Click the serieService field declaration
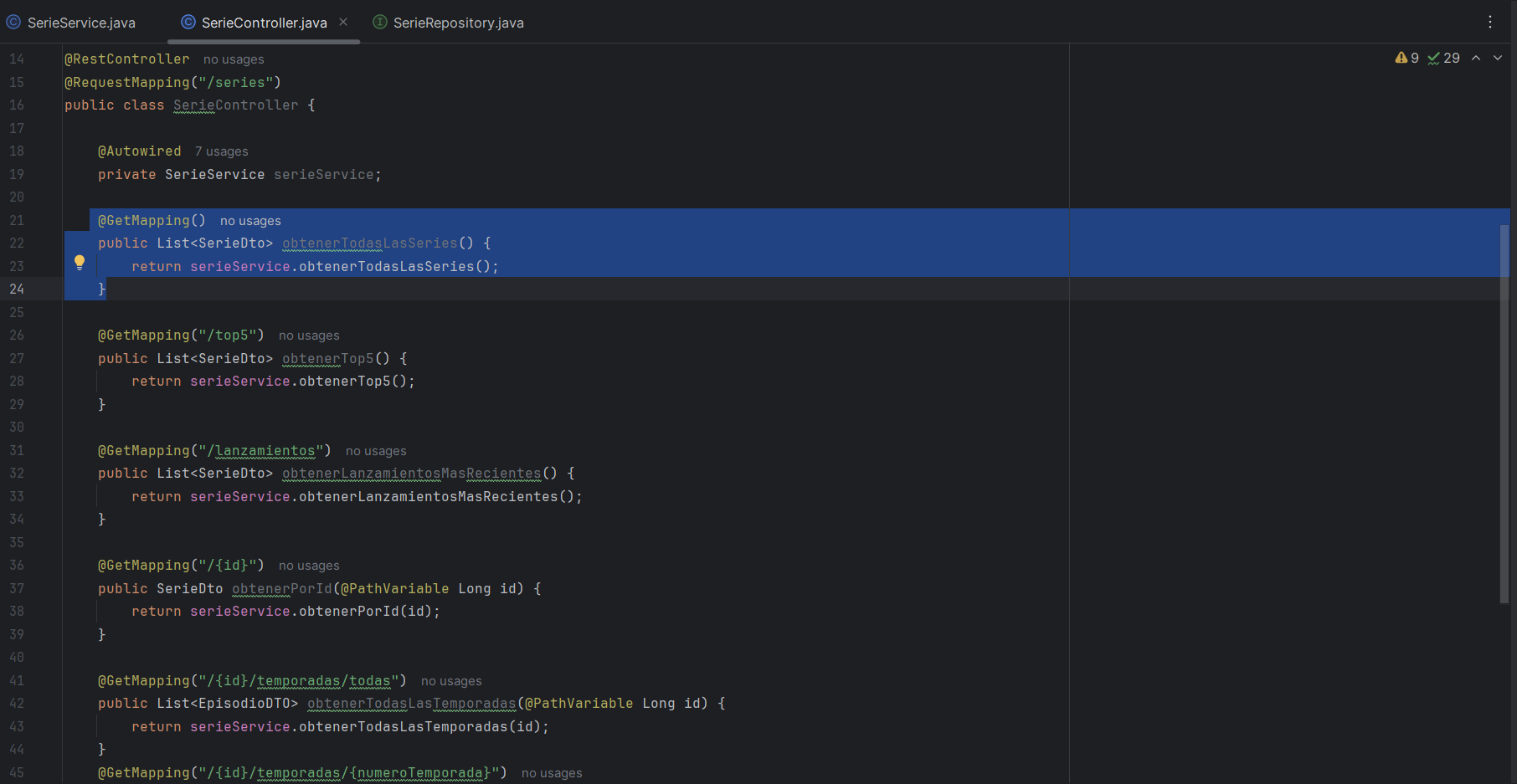 point(324,174)
